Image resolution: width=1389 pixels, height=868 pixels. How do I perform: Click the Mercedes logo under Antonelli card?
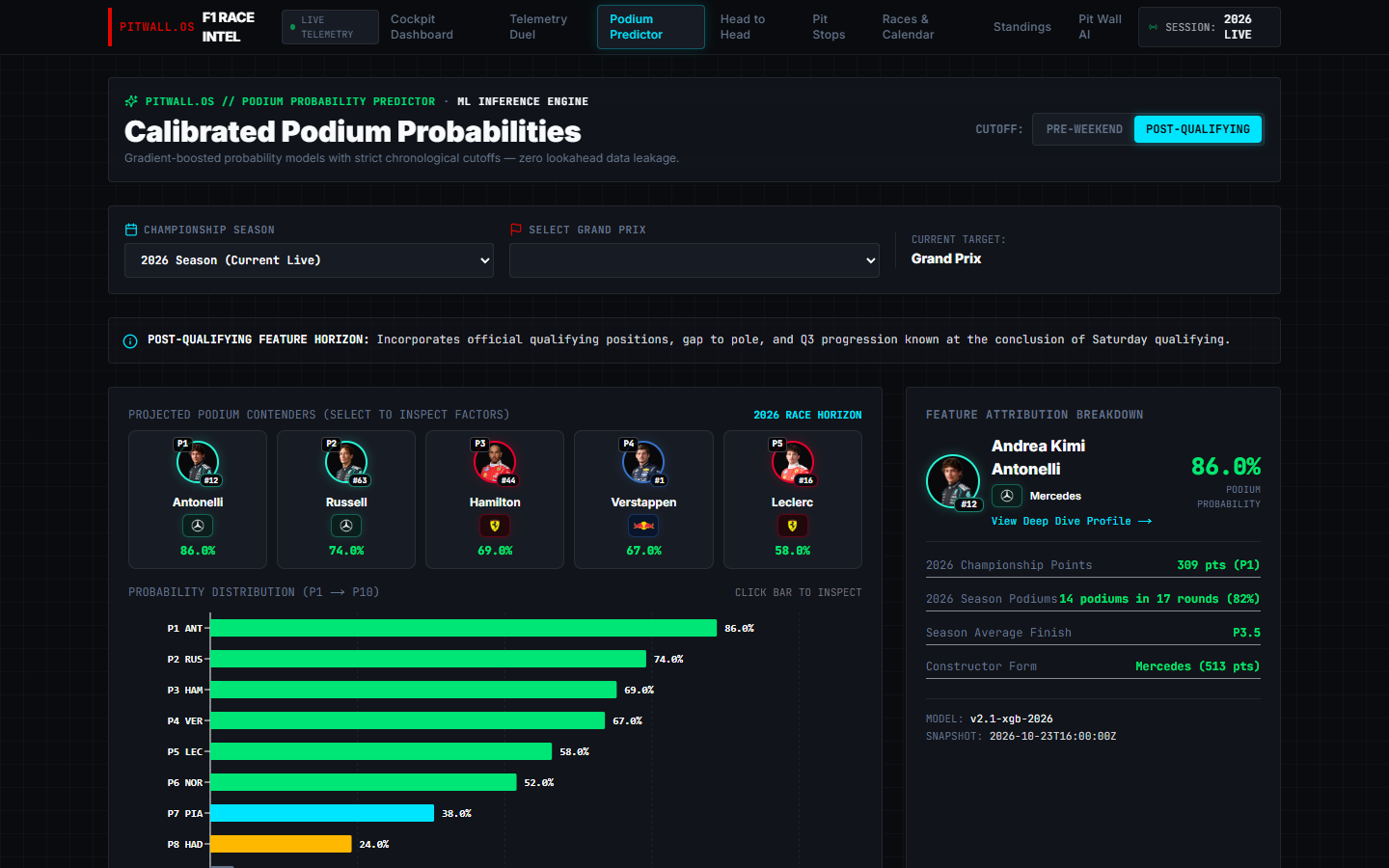click(x=198, y=526)
